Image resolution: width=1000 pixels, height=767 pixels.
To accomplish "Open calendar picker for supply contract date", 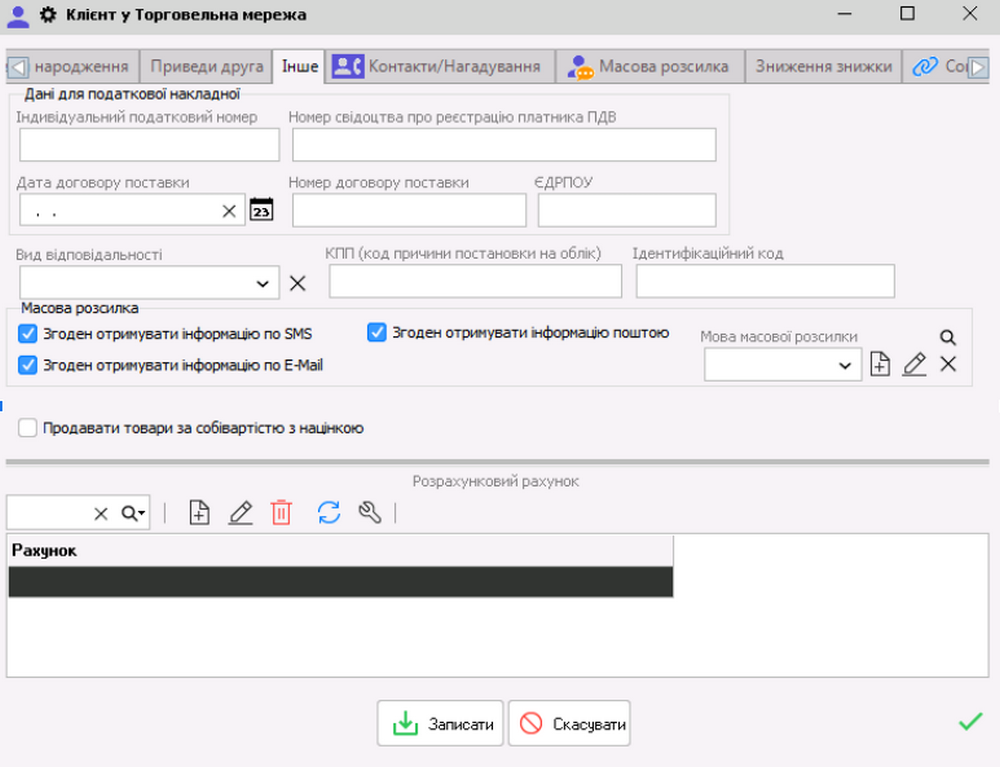I will click(x=261, y=210).
